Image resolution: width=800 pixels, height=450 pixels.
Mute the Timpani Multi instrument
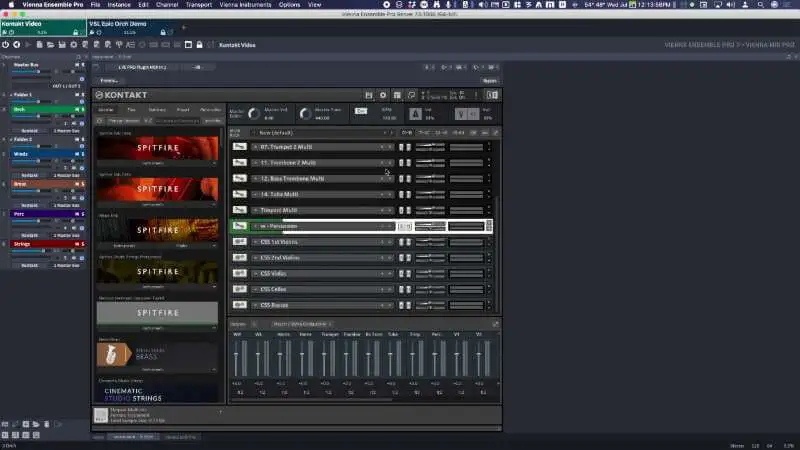[408, 210]
